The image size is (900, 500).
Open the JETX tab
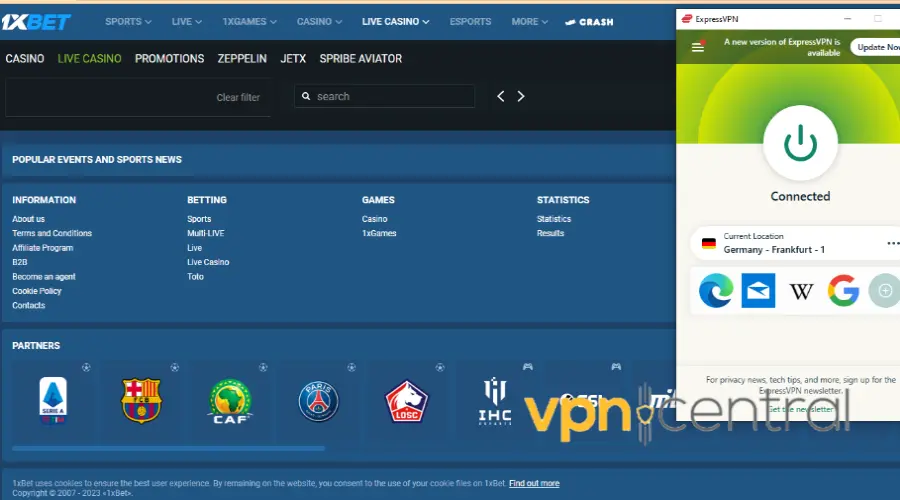[293, 59]
